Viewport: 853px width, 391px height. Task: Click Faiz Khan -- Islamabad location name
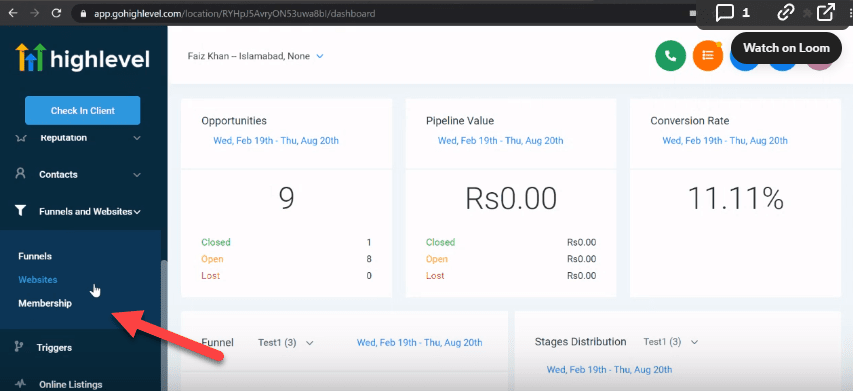point(249,56)
